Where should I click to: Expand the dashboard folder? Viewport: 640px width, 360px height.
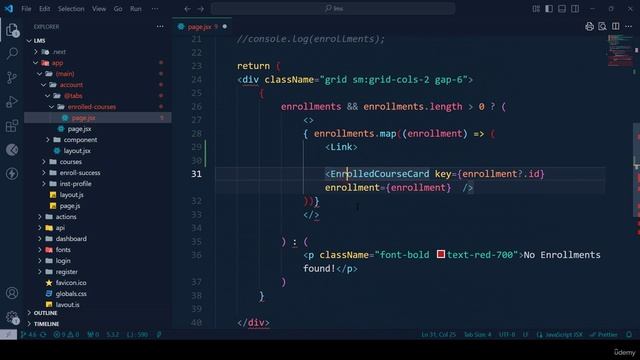[x=40, y=239]
